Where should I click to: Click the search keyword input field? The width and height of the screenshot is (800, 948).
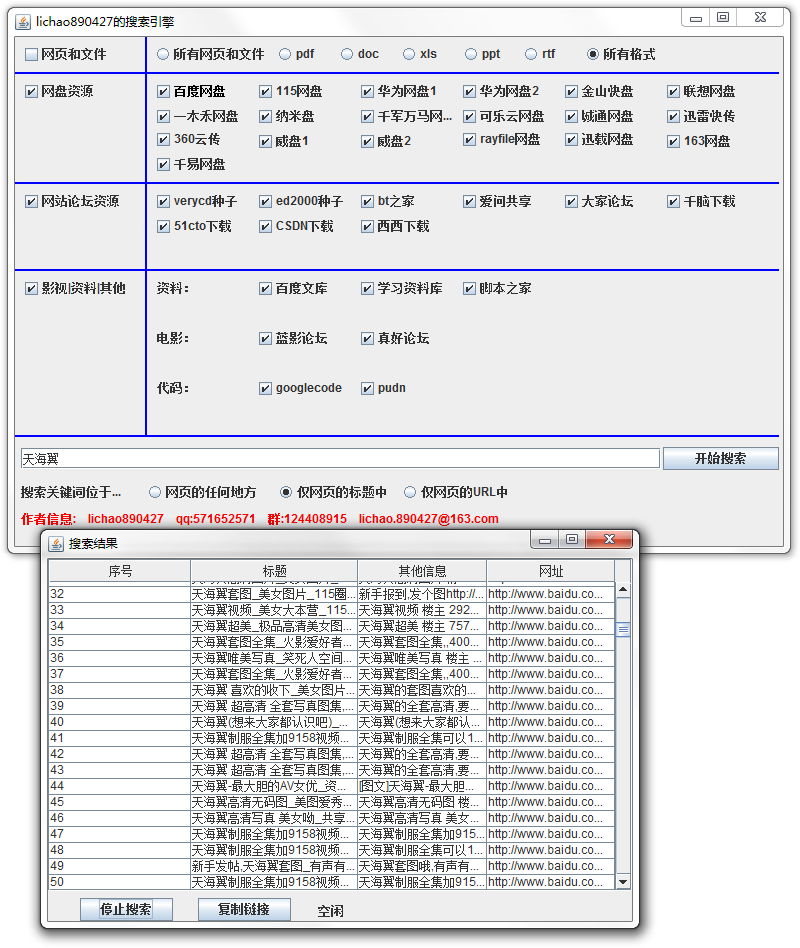click(x=340, y=458)
